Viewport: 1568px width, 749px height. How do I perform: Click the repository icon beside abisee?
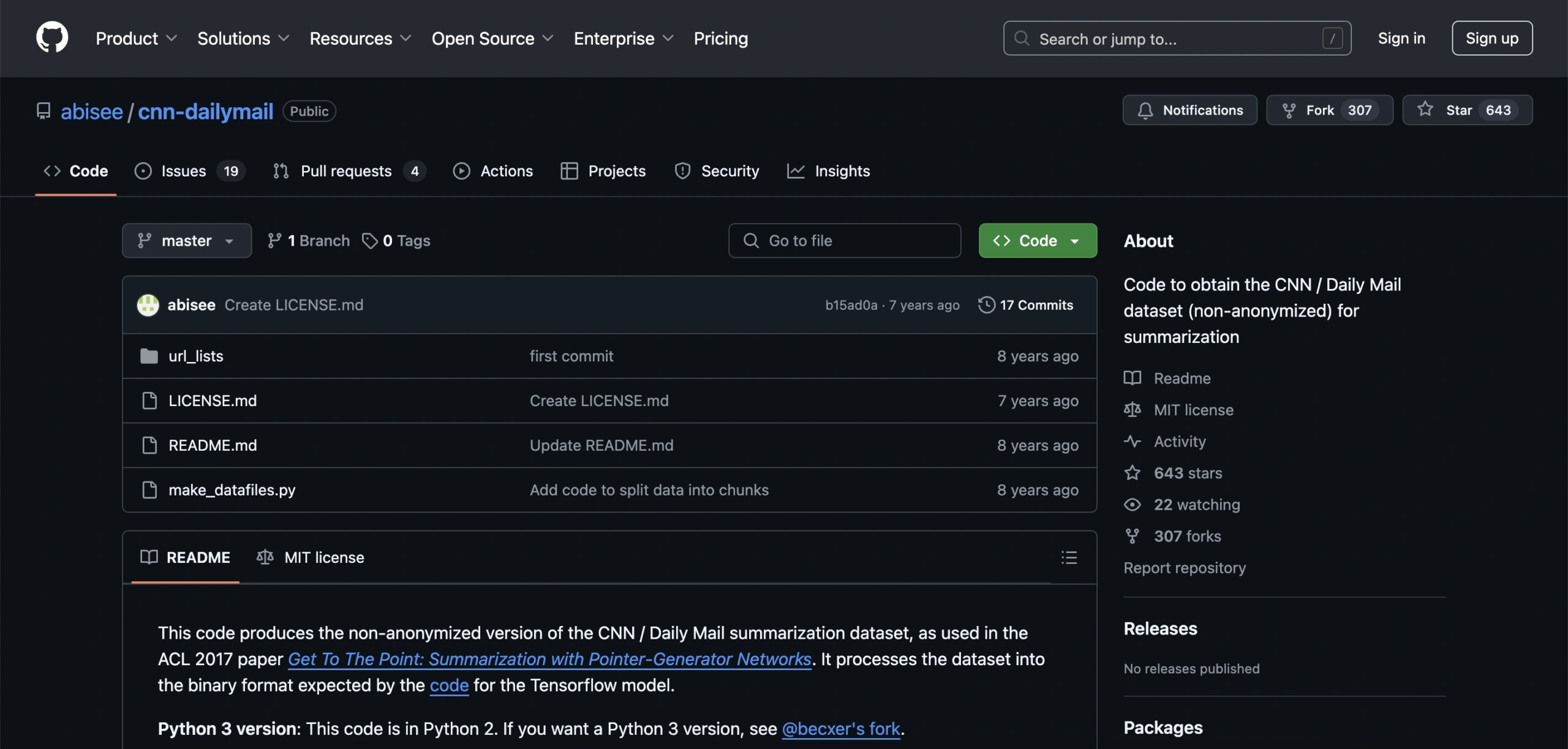click(43, 111)
